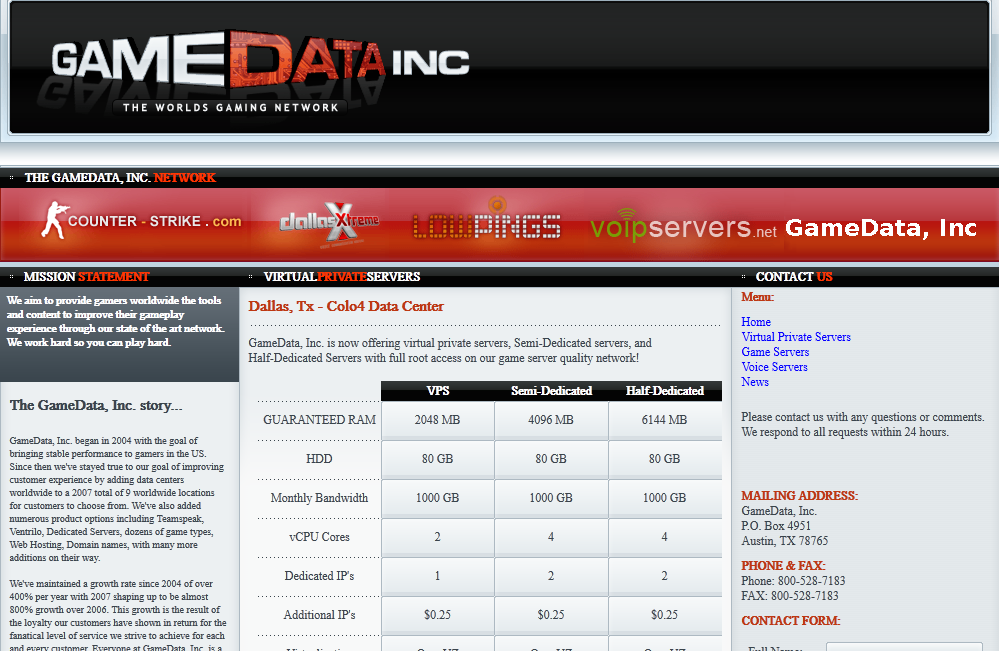Click the VPS column header

[x=438, y=391]
